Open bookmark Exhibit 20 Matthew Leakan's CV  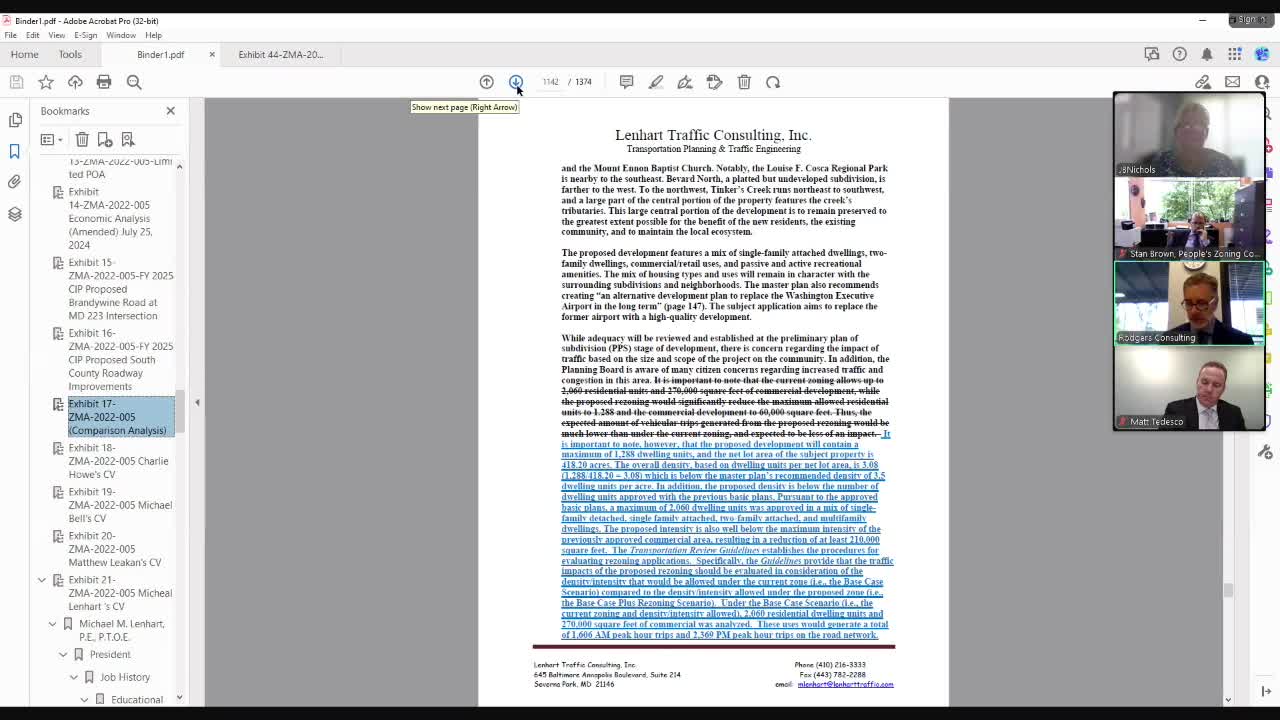pyautogui.click(x=114, y=549)
